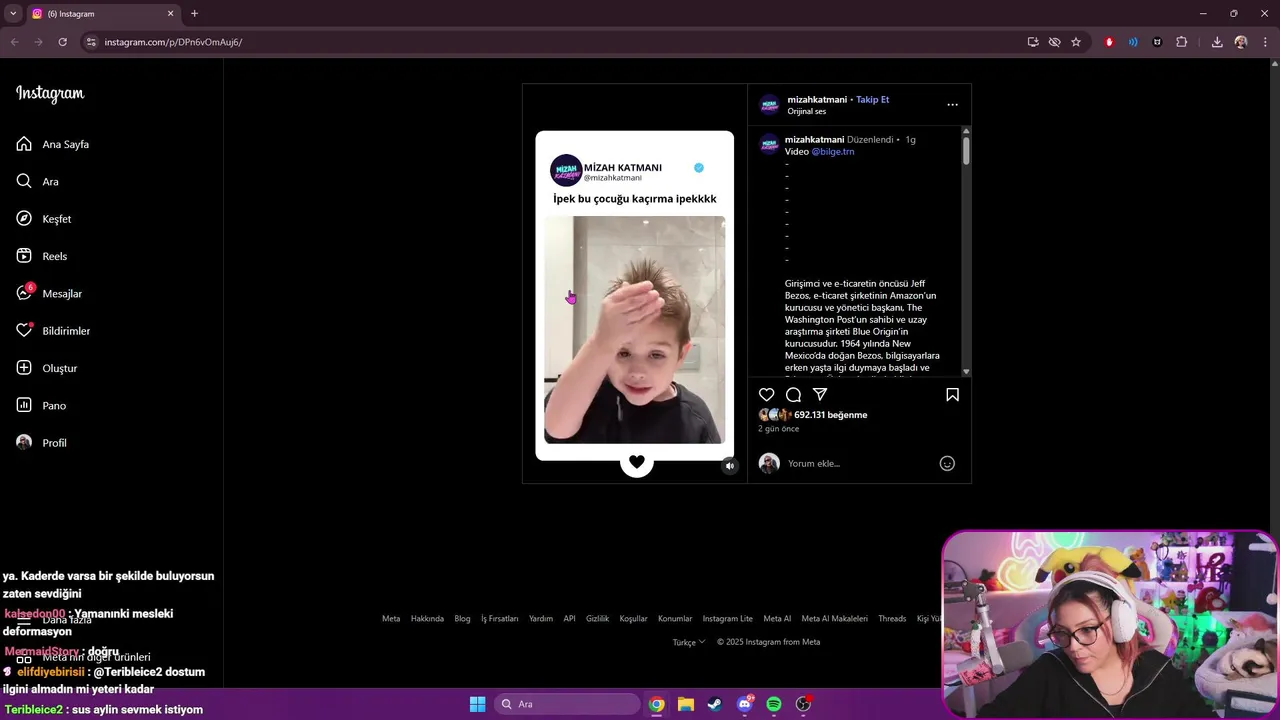This screenshot has height=720, width=1280.
Task: Open the mizahkatmani username in post header
Action: coord(817,100)
